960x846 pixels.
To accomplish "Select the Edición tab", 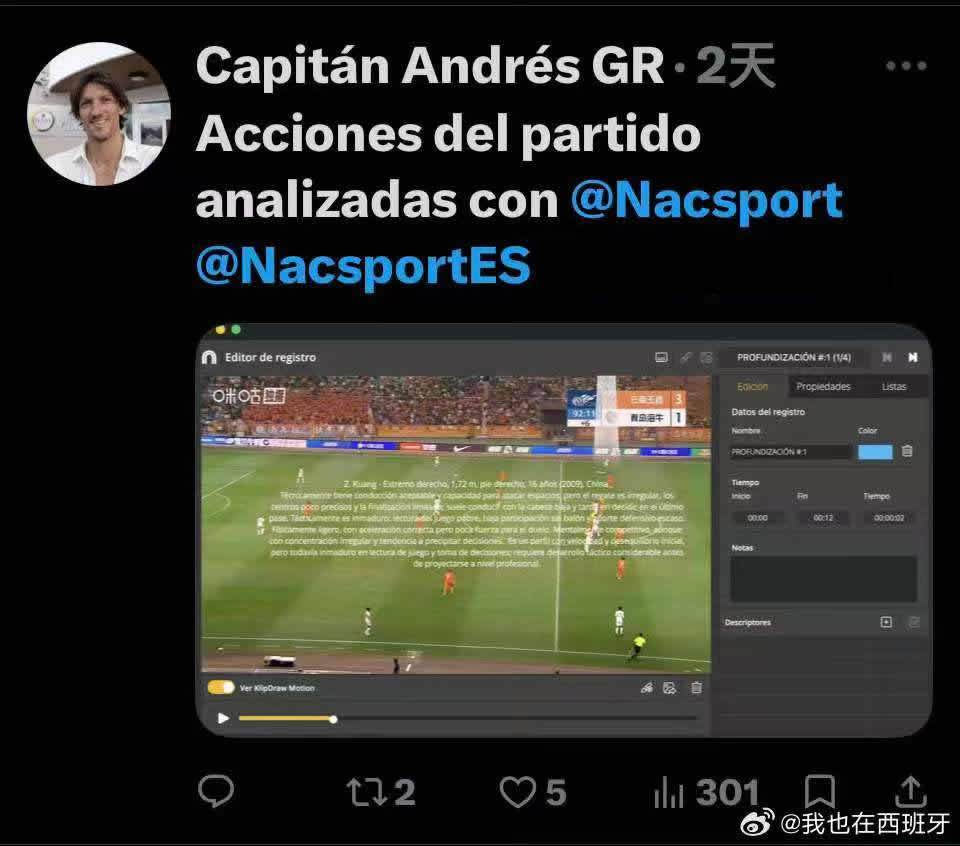I will [752, 386].
